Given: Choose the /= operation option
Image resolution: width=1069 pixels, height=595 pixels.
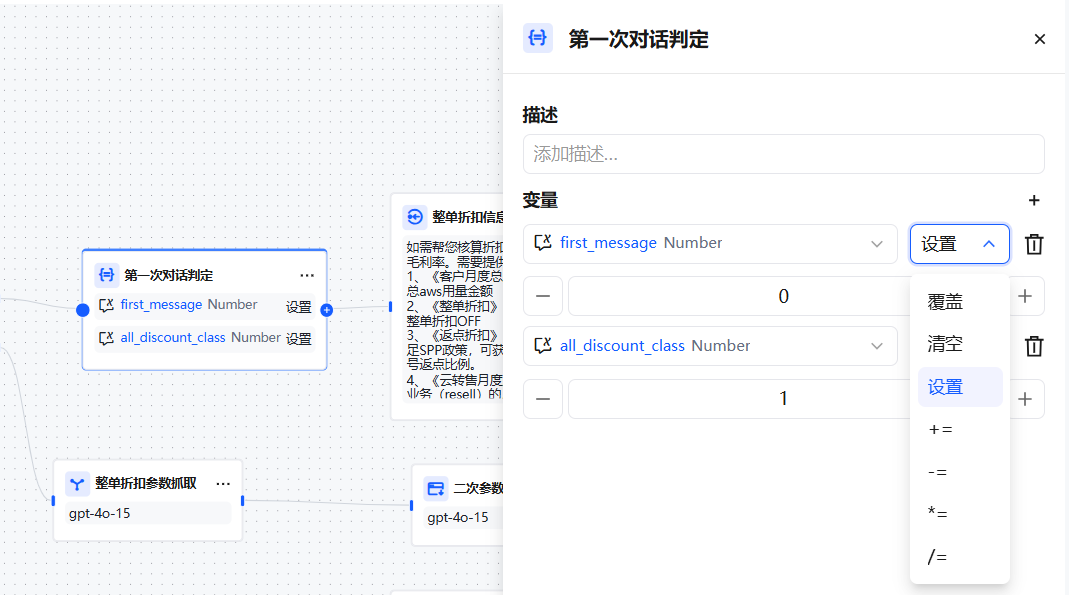Looking at the screenshot, I should 938,556.
